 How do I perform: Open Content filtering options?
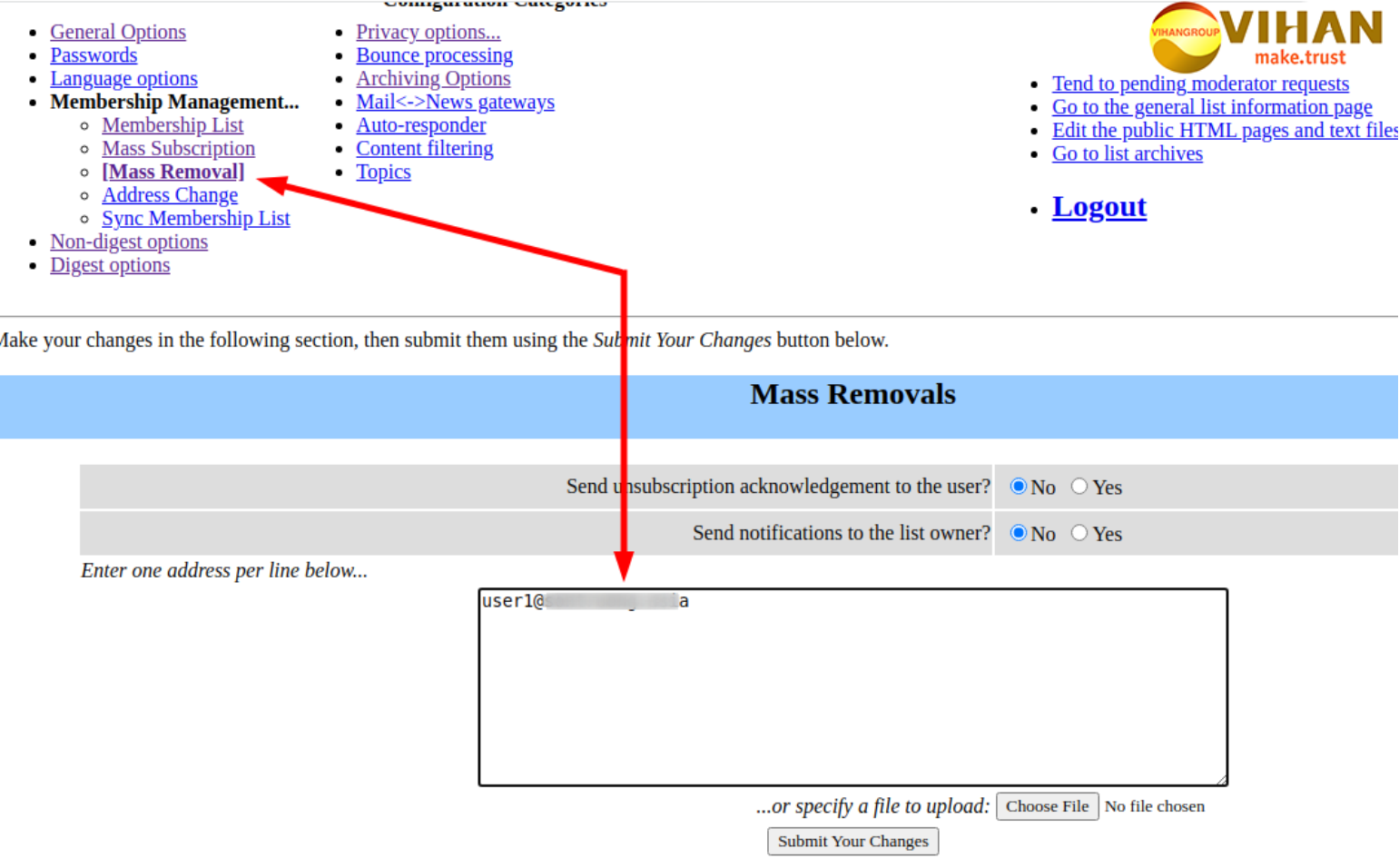click(x=424, y=149)
